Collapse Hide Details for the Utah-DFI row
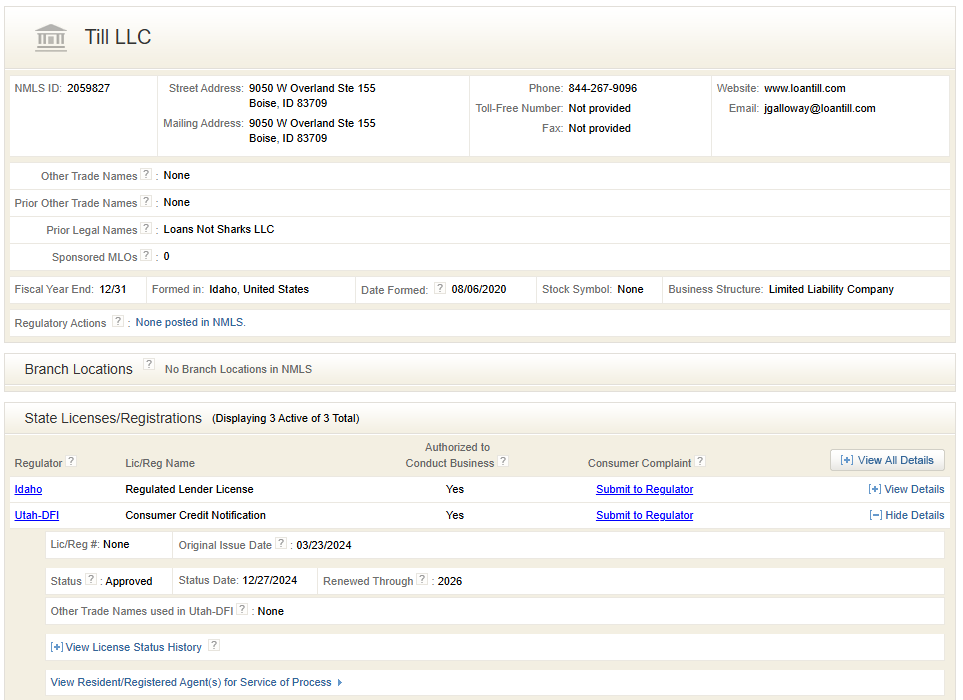The width and height of the screenshot is (963, 700). click(906, 515)
